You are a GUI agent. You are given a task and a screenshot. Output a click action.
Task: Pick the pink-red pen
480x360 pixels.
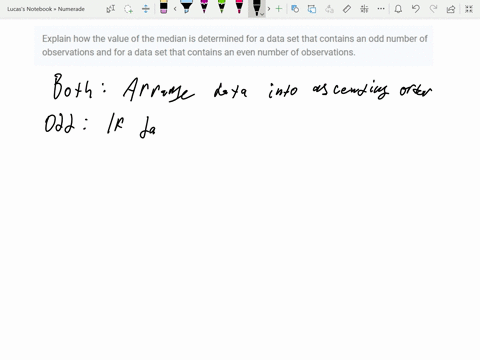coord(239,7)
